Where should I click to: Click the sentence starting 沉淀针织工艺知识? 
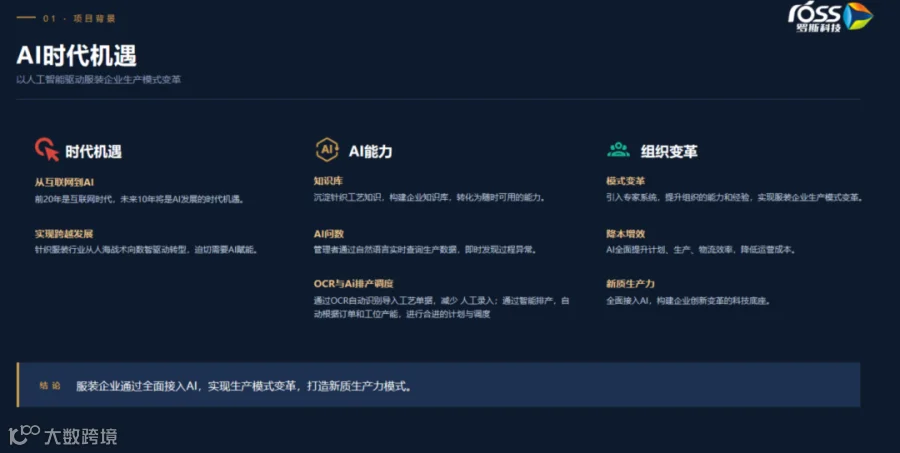429,198
